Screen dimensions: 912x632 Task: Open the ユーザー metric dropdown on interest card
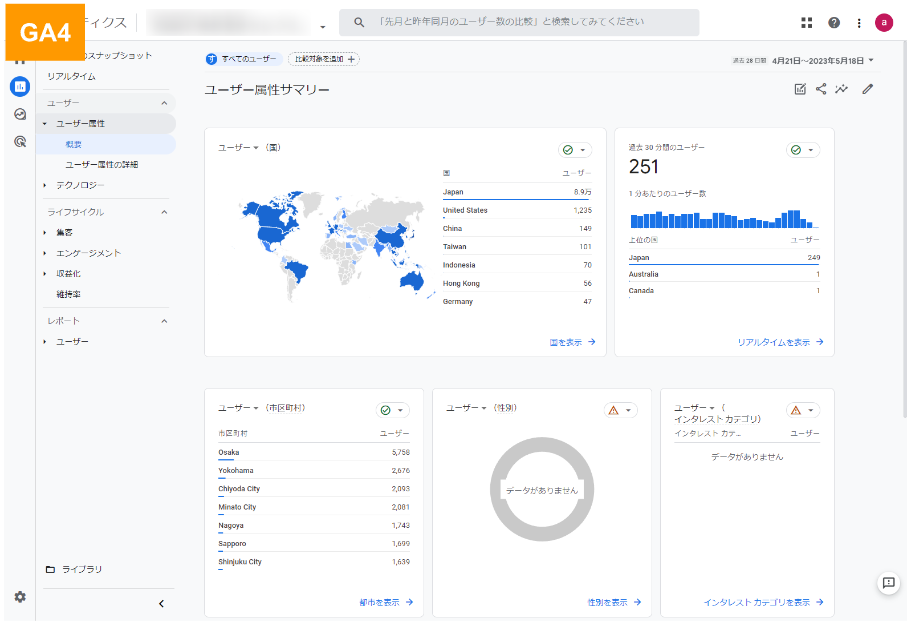pos(694,408)
